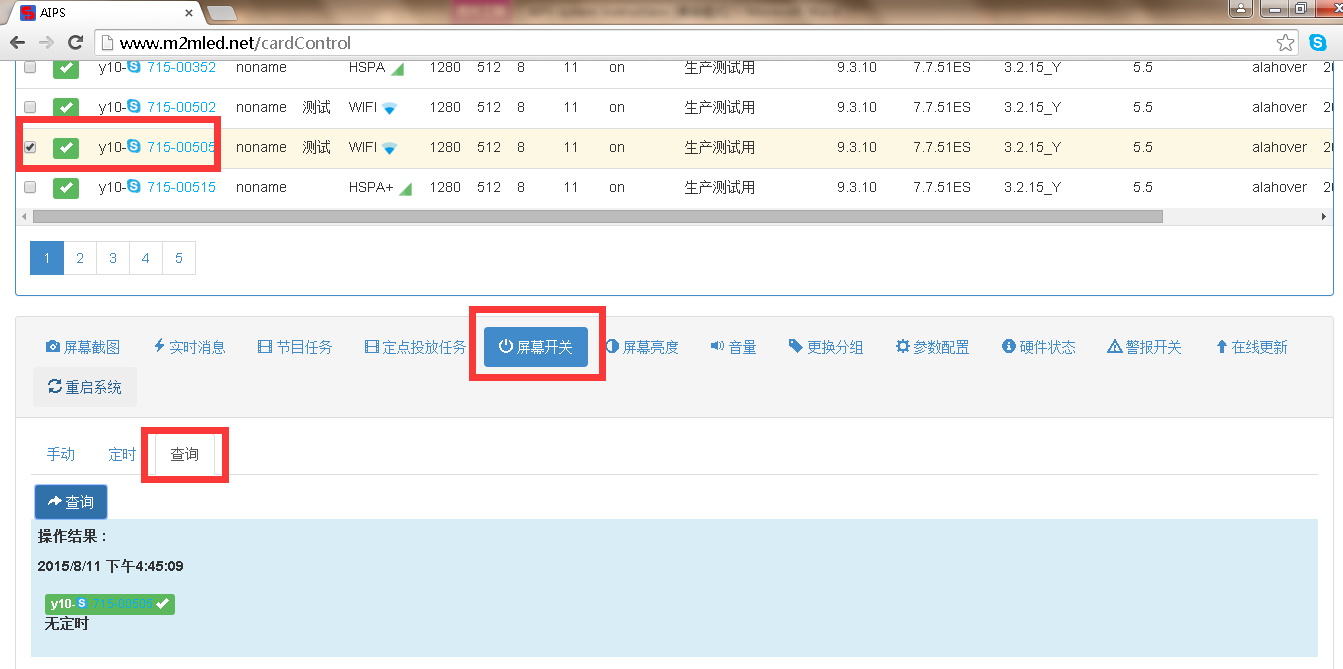Click the WIFI signal icon in row 715-00505
1343x669 pixels.
(x=389, y=148)
